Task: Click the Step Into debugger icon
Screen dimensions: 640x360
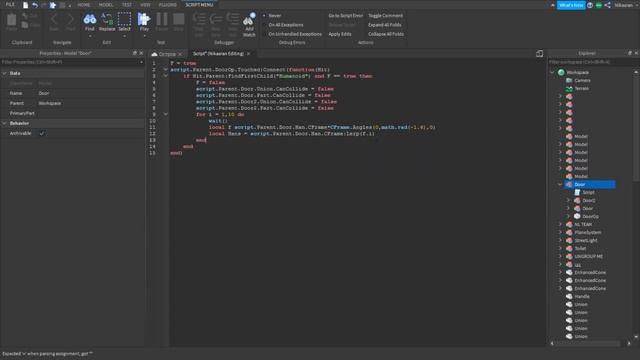Action: click(x=199, y=19)
